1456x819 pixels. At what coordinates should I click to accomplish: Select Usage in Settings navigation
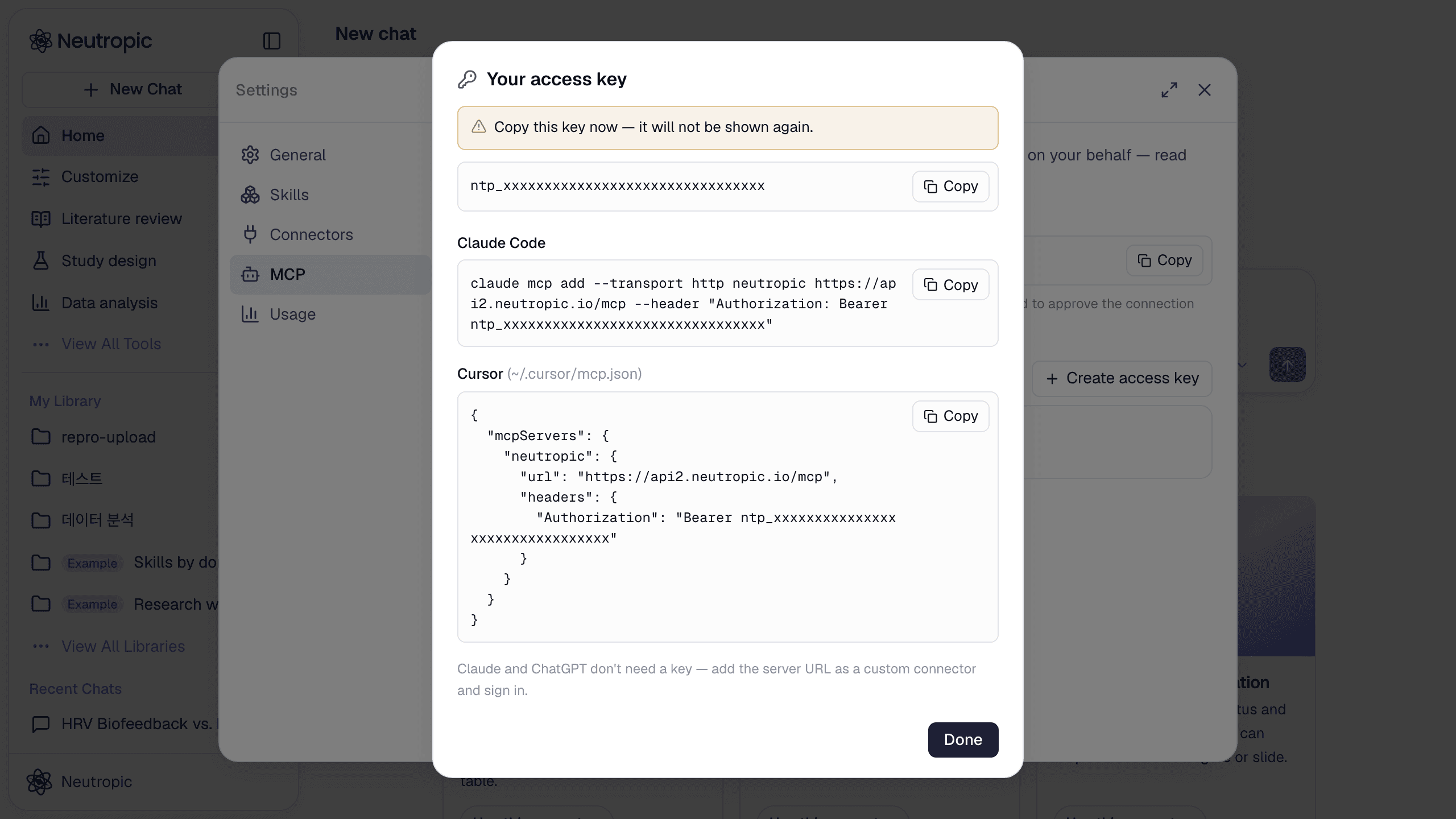point(330,315)
